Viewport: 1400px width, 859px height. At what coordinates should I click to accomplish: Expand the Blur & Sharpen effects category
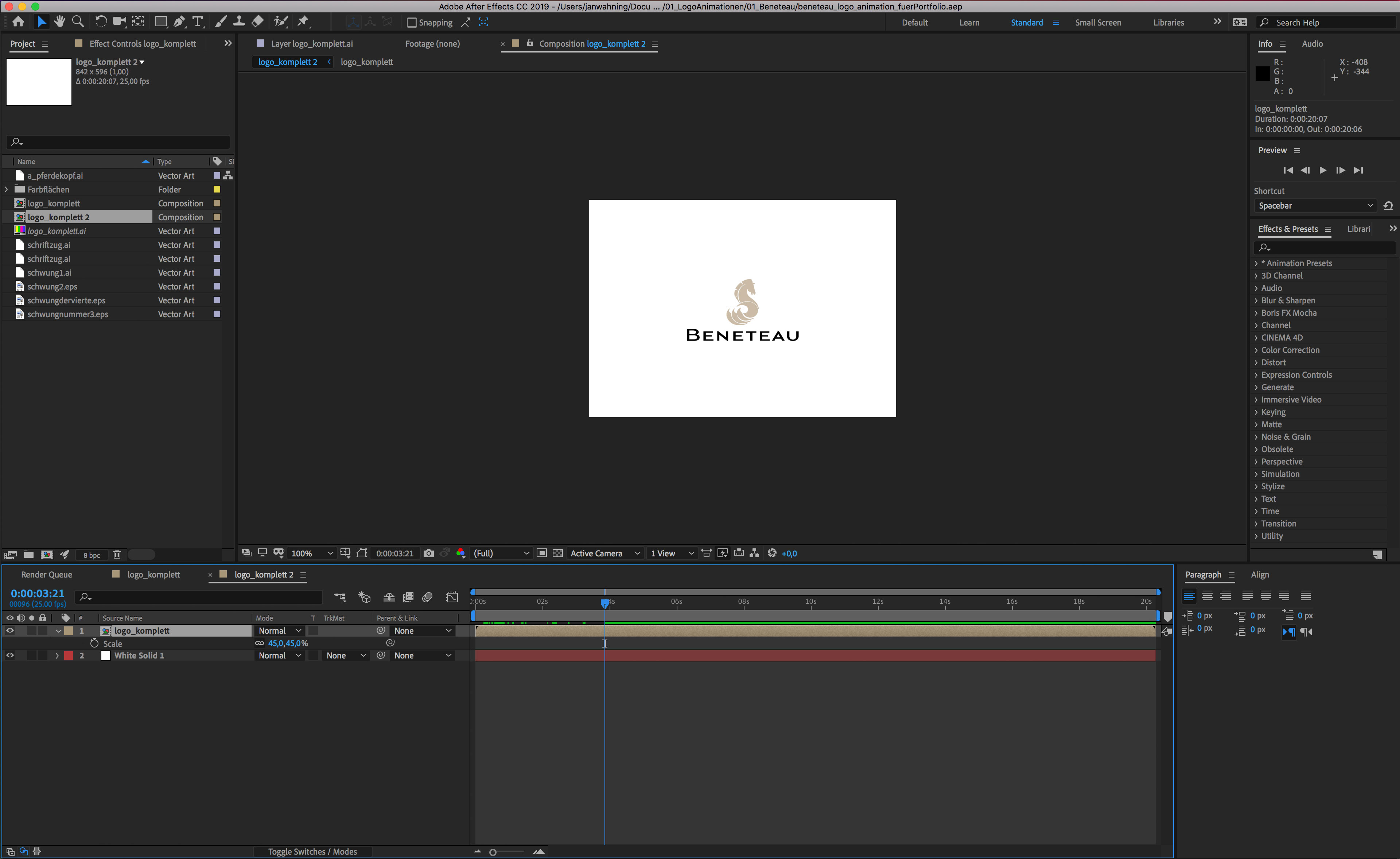coord(1256,300)
